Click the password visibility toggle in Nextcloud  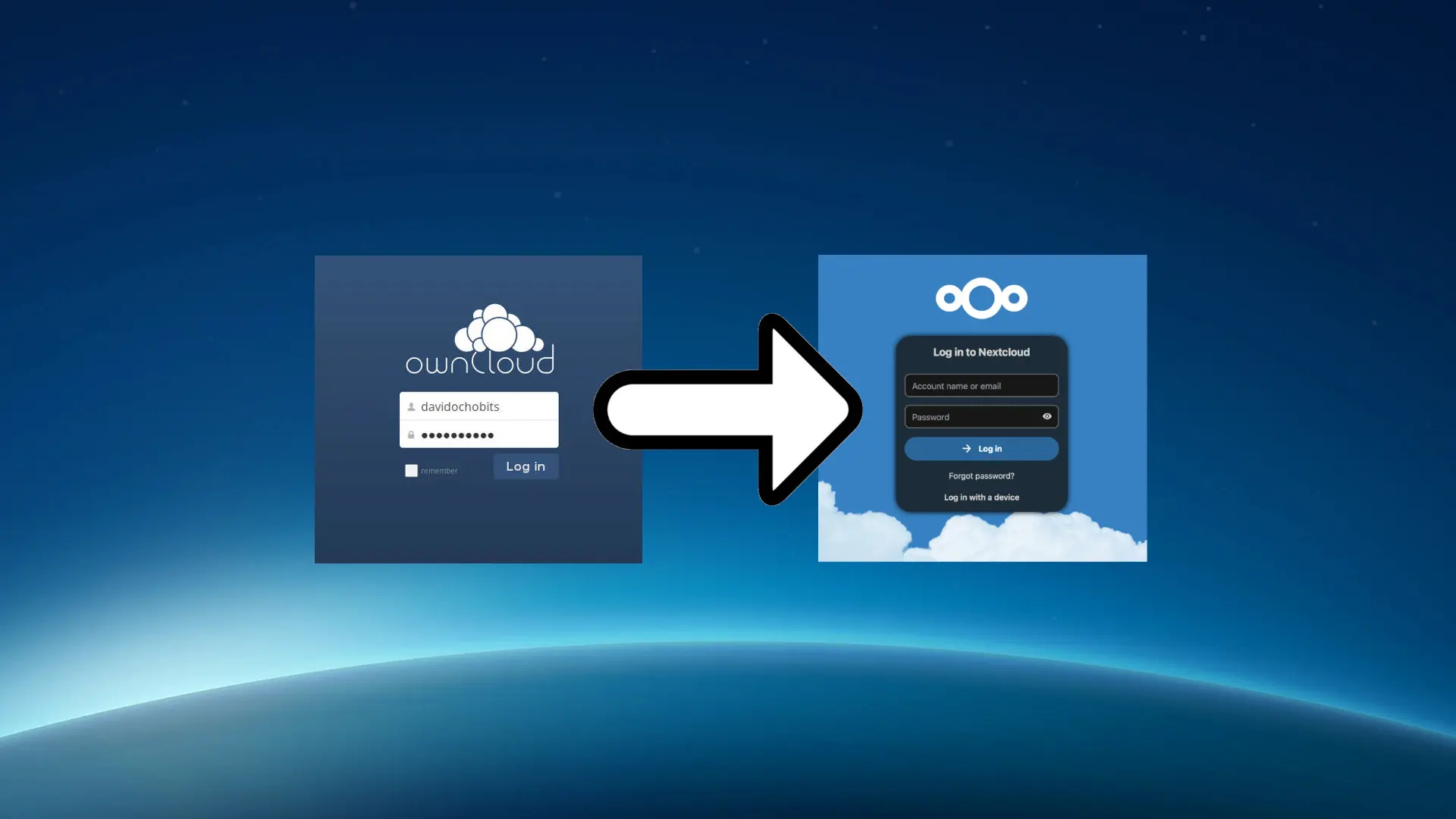(x=1047, y=416)
